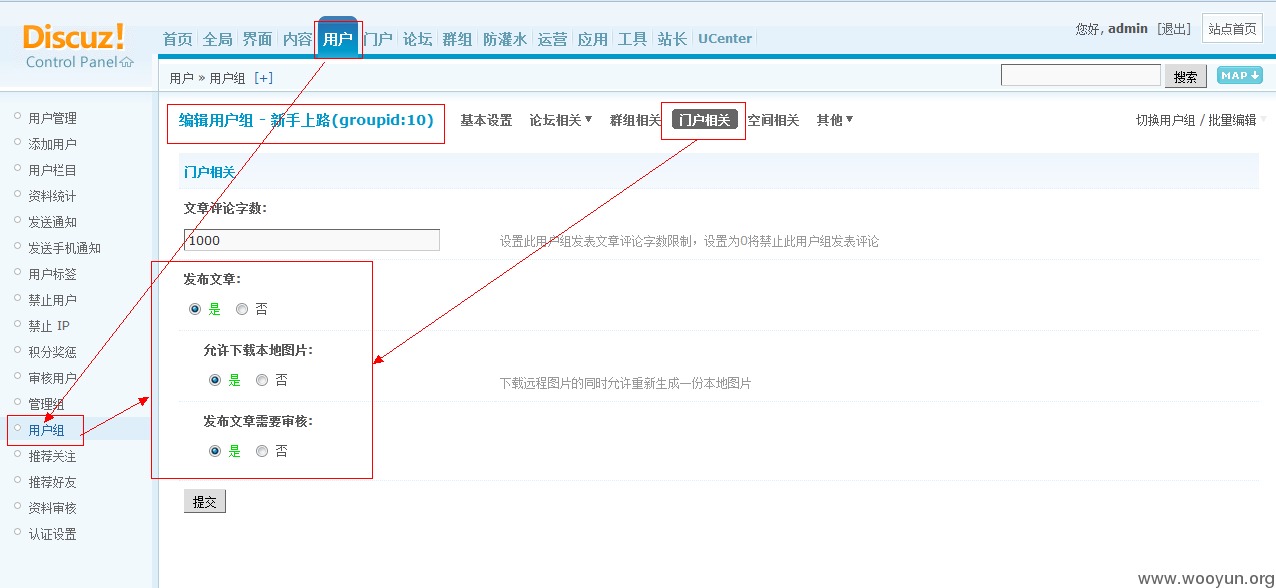Open 审核用户 in sidebar
Image resolution: width=1276 pixels, height=588 pixels.
pos(52,378)
